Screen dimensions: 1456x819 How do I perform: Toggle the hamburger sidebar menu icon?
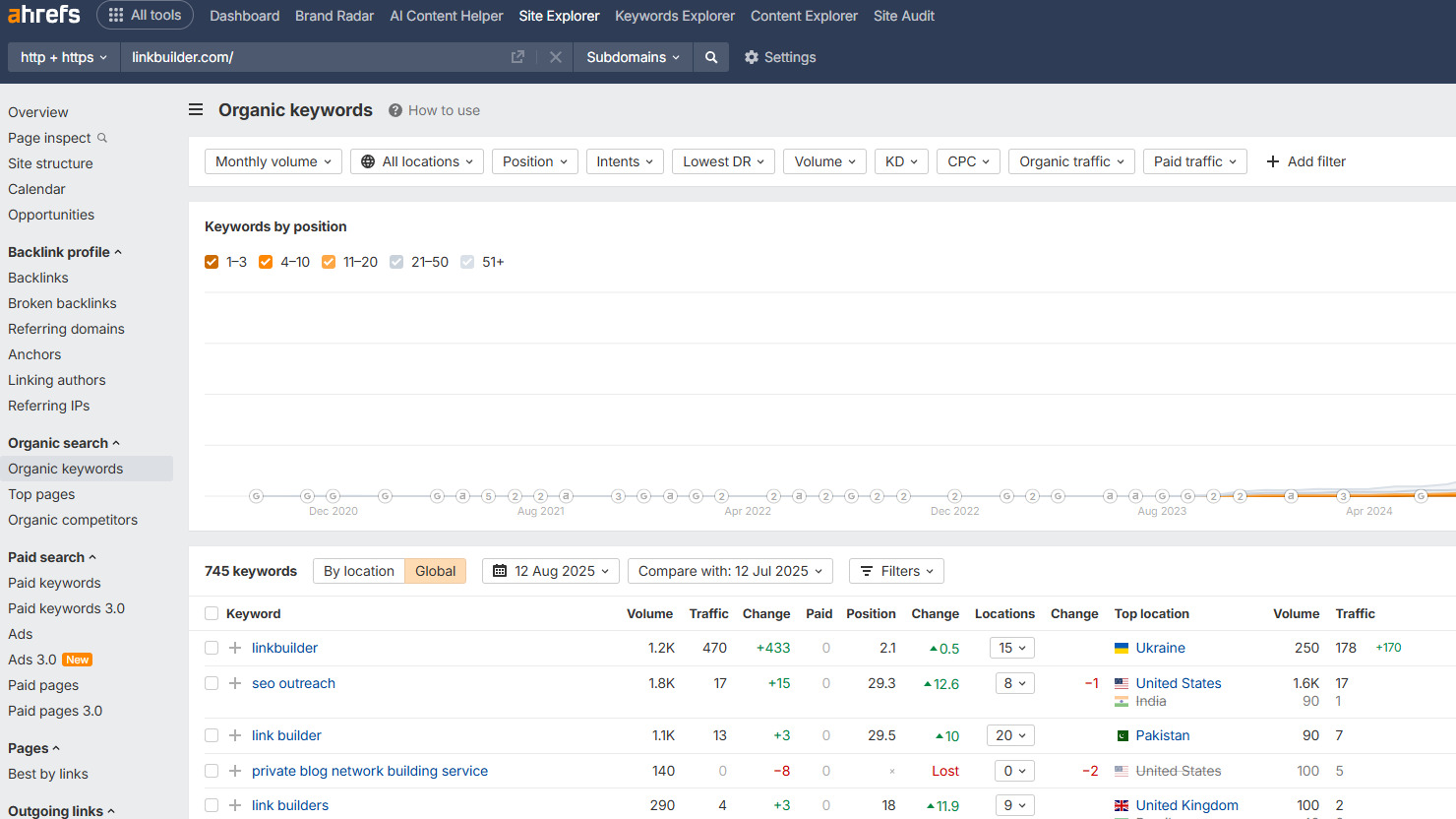pyautogui.click(x=196, y=110)
